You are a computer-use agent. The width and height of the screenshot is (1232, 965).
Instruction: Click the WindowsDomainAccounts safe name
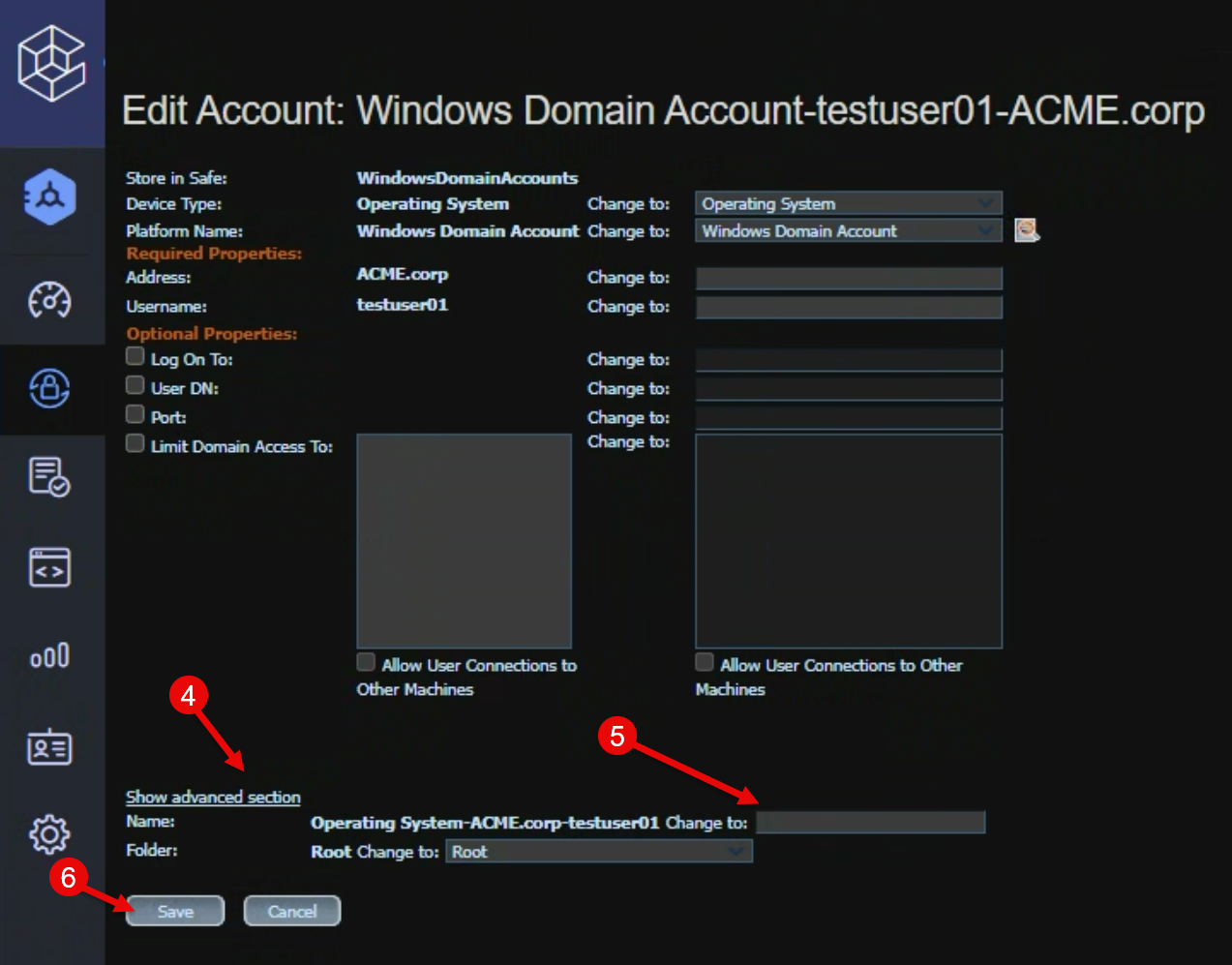[x=467, y=178]
